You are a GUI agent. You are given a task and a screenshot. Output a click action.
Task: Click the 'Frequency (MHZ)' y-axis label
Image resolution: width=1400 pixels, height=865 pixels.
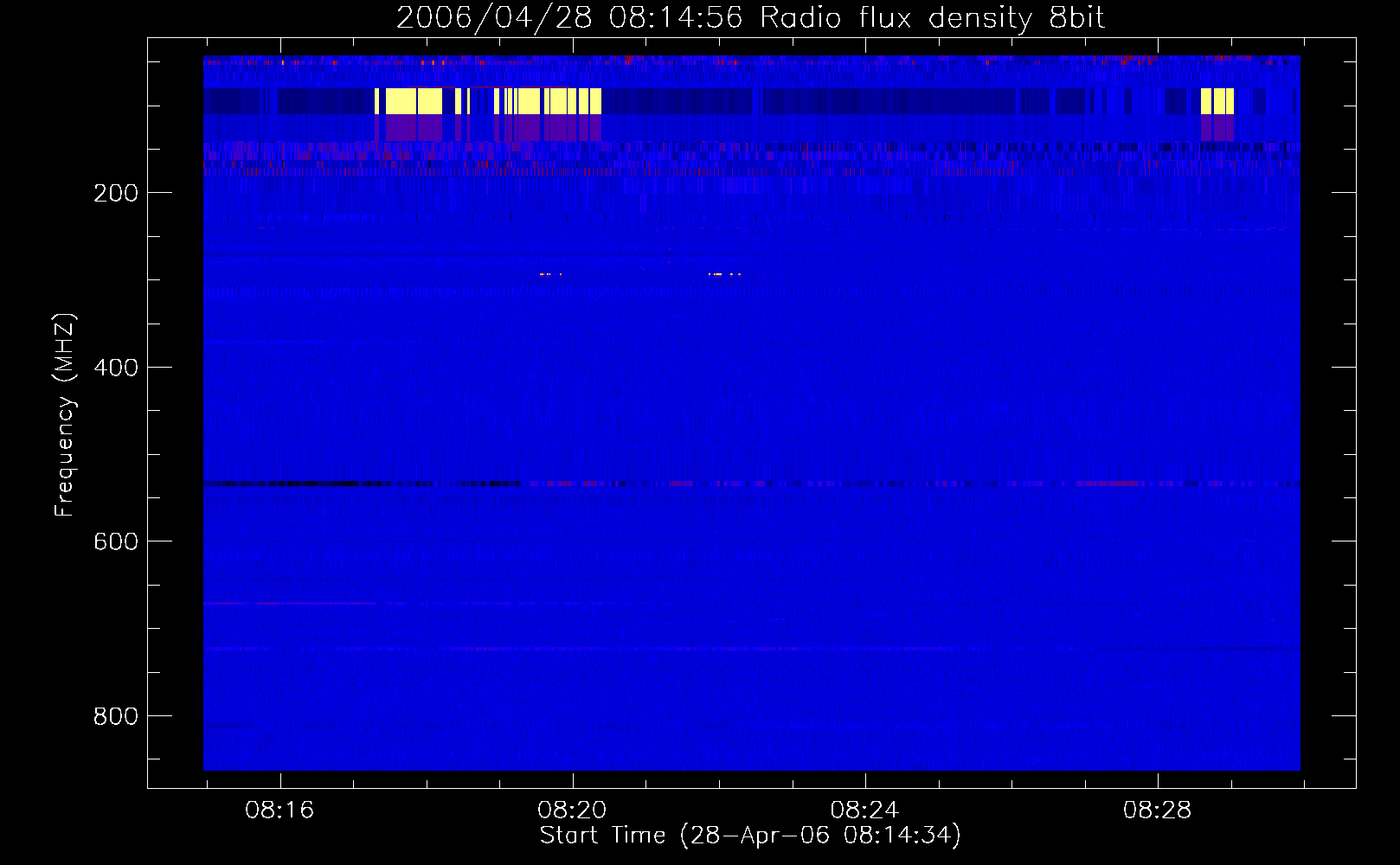(64, 415)
